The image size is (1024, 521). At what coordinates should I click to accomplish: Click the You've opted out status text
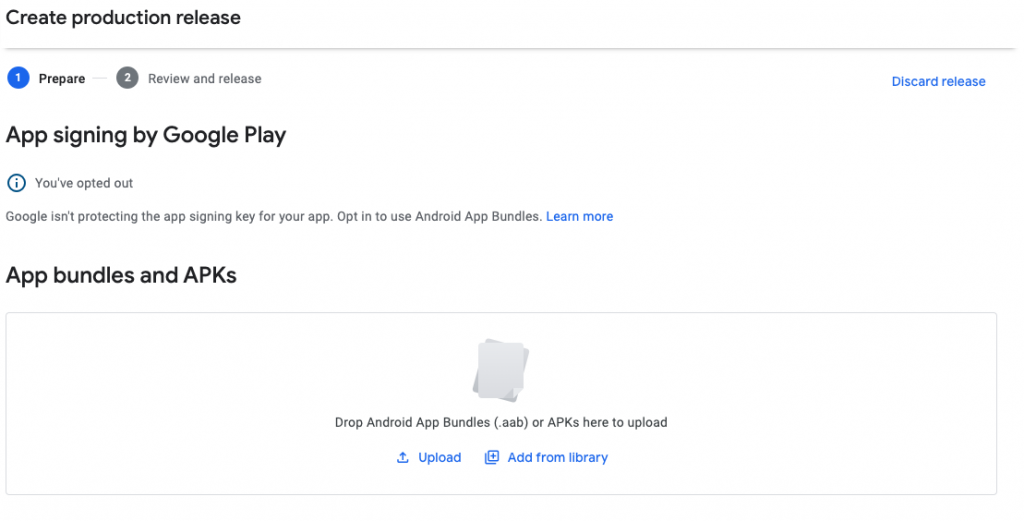[84, 183]
